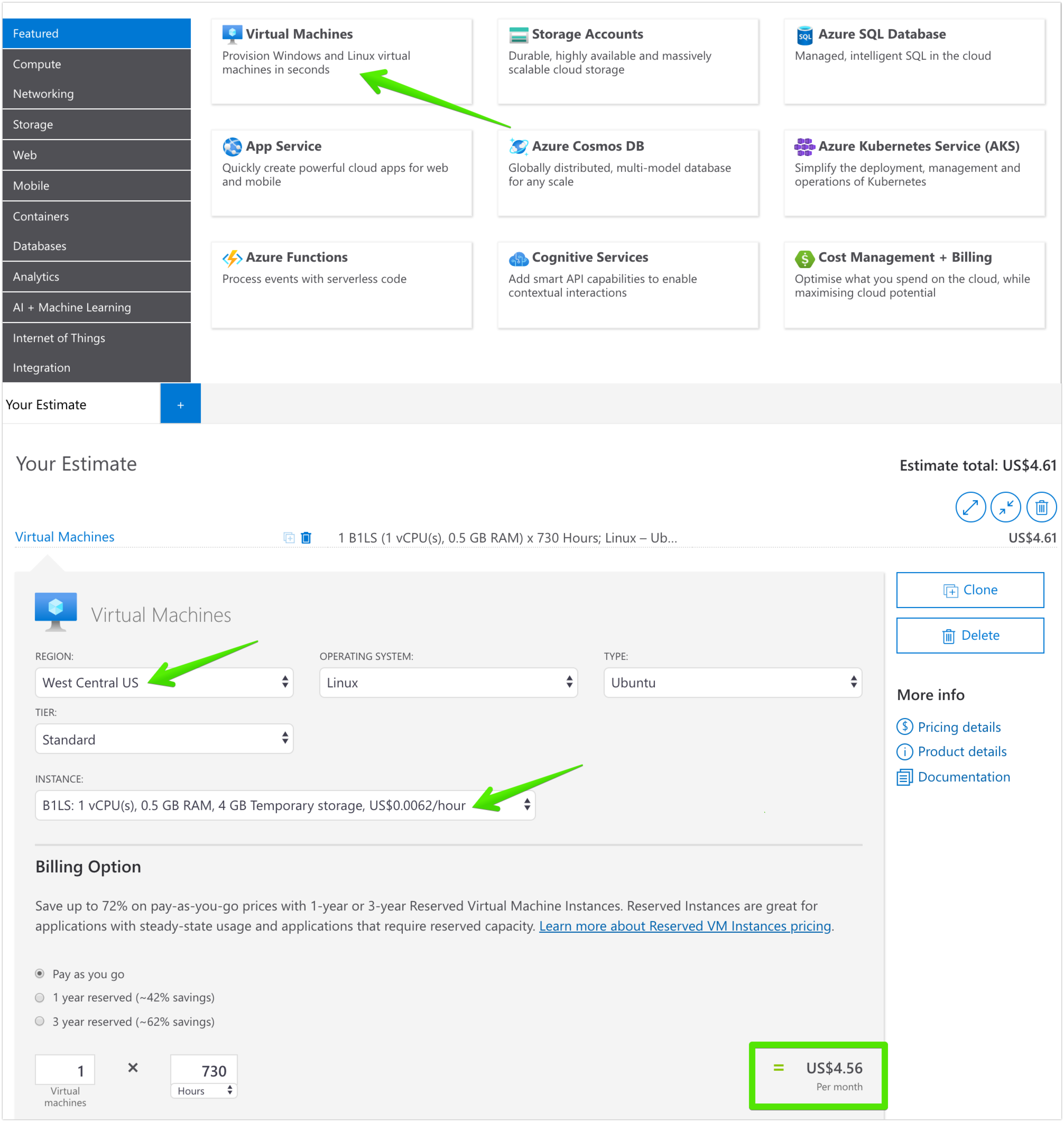The image size is (1064, 1122).
Task: Select the Integration category
Action: (96, 367)
